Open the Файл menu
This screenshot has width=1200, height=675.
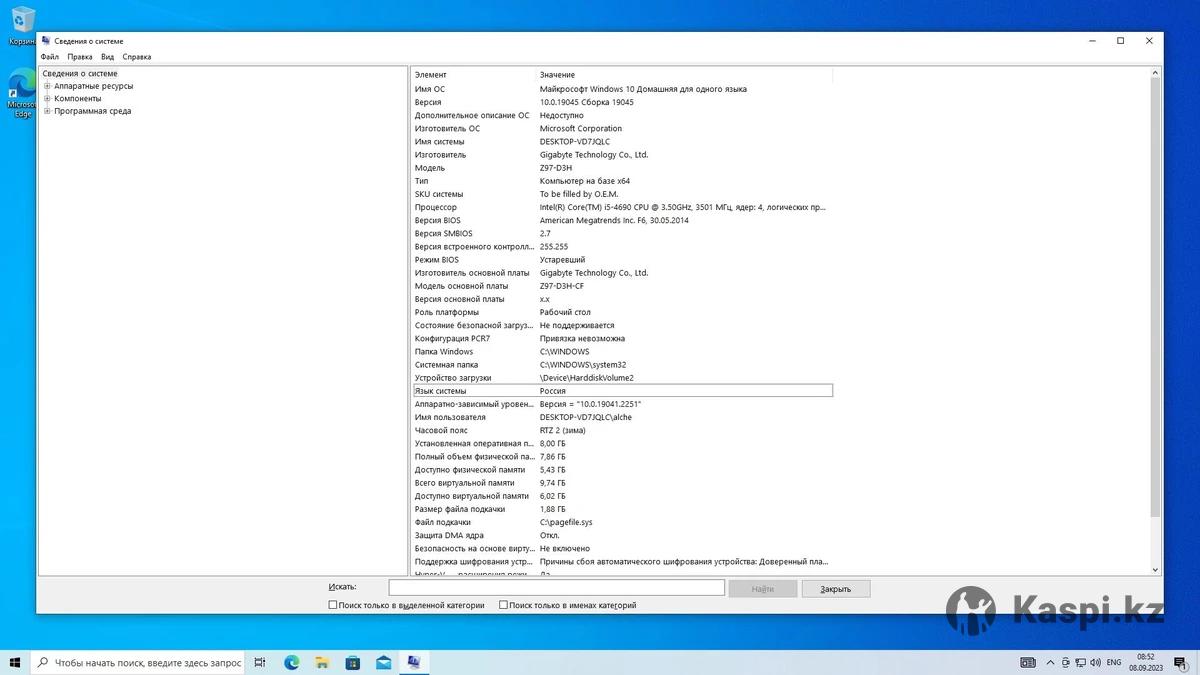coord(50,57)
